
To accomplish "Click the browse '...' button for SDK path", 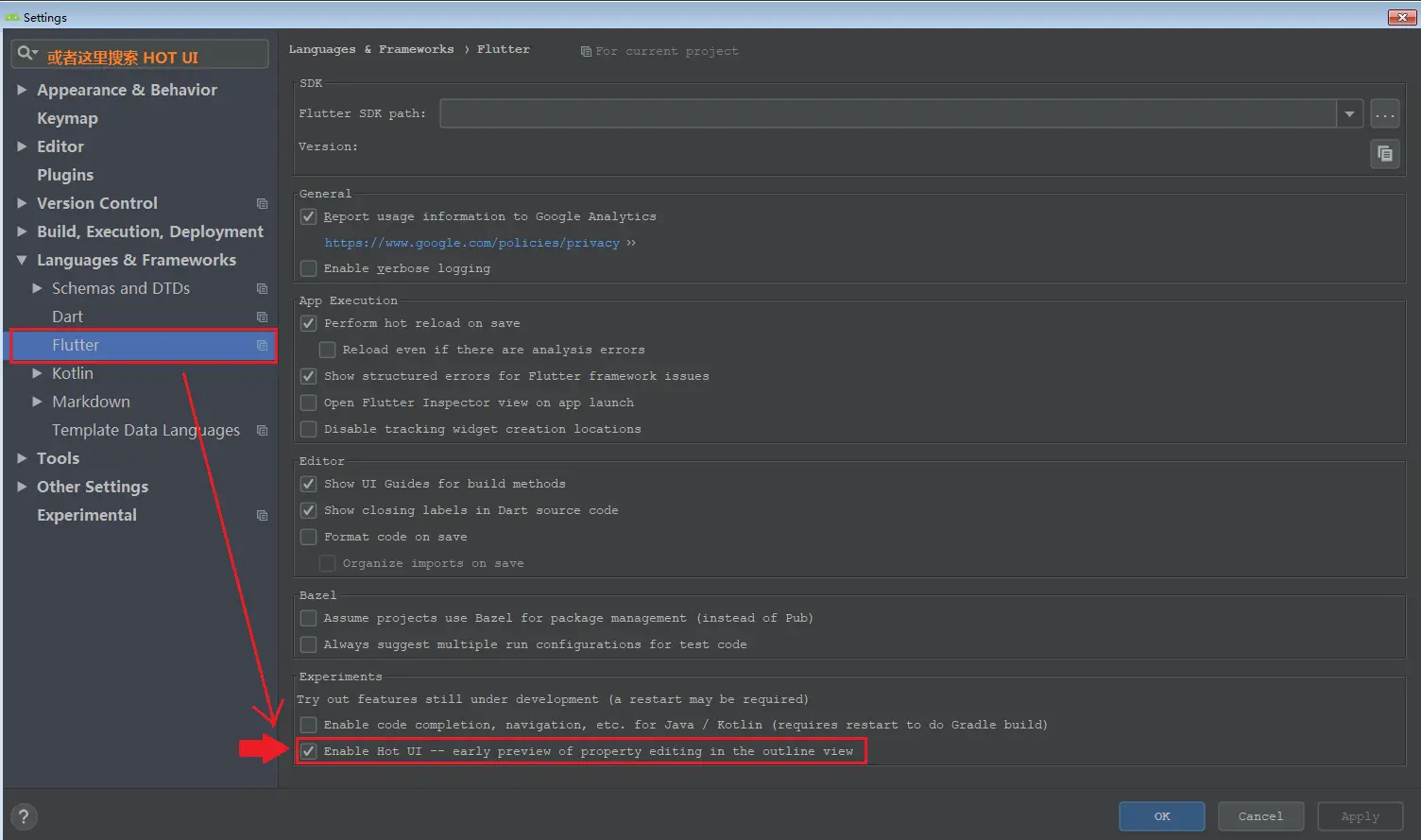I will [x=1385, y=113].
